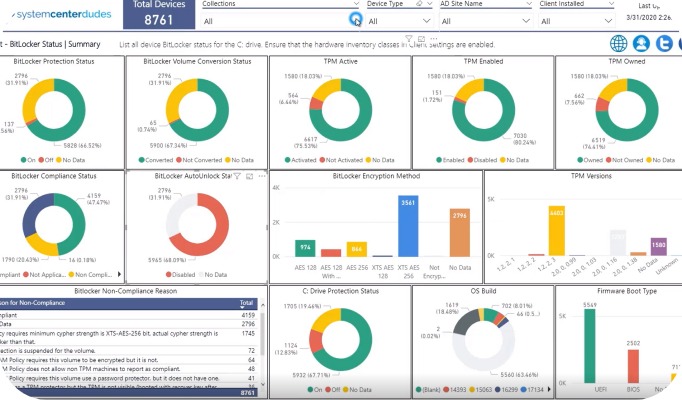The height and width of the screenshot is (400, 682).
Task: Click scroll-up arrow of Non-Compliance Reason table
Action: (x=263, y=305)
